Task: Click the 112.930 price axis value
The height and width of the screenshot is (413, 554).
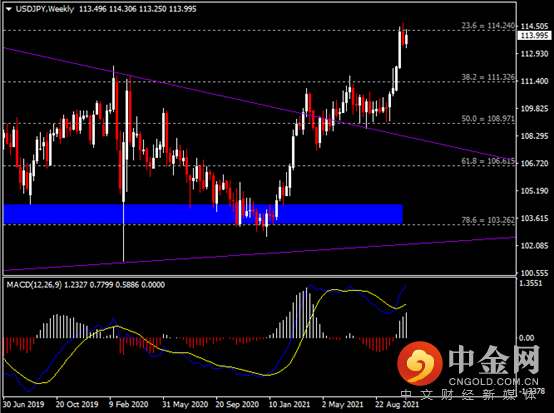Action: click(x=535, y=54)
